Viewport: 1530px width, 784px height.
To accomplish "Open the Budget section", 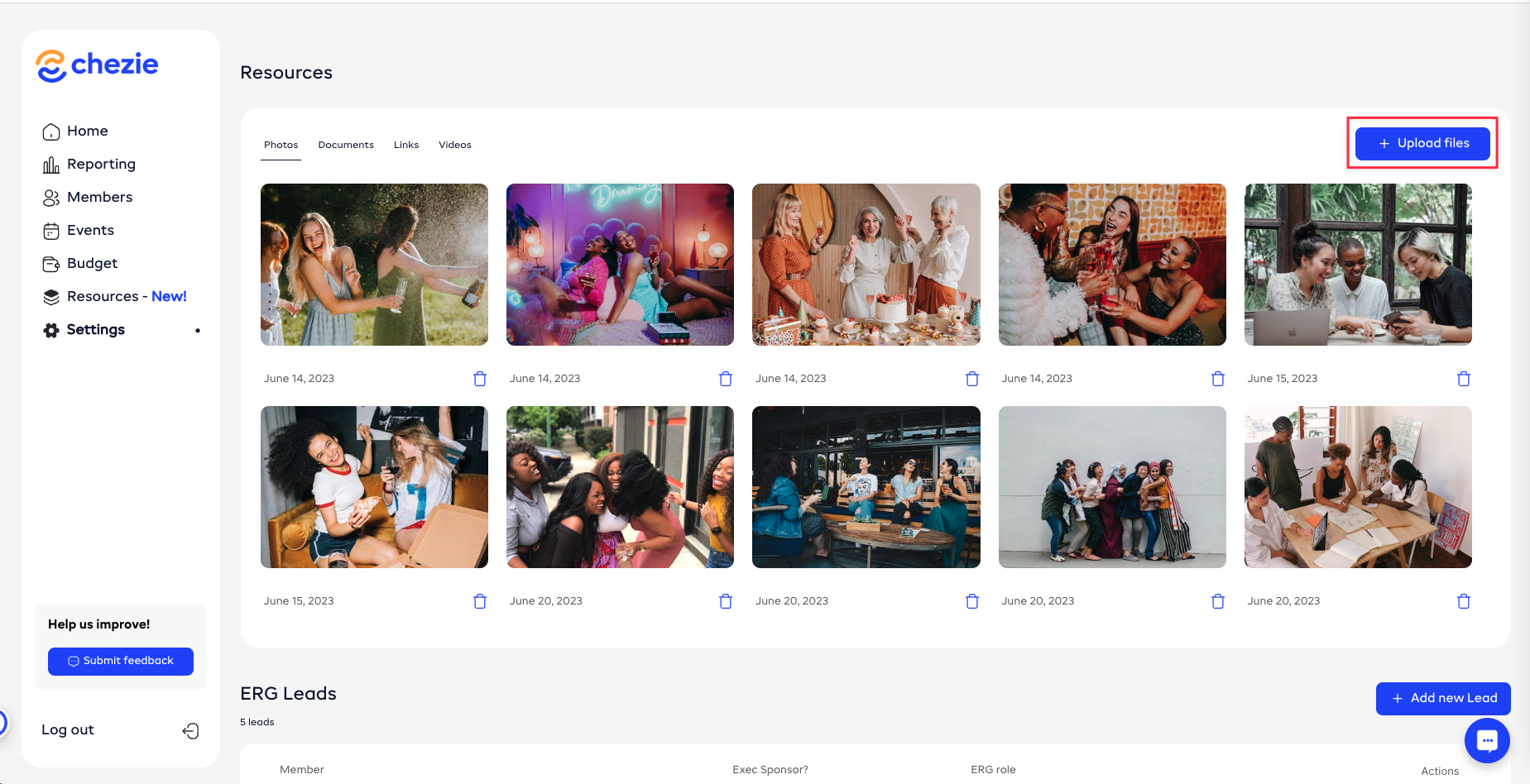I will [92, 264].
